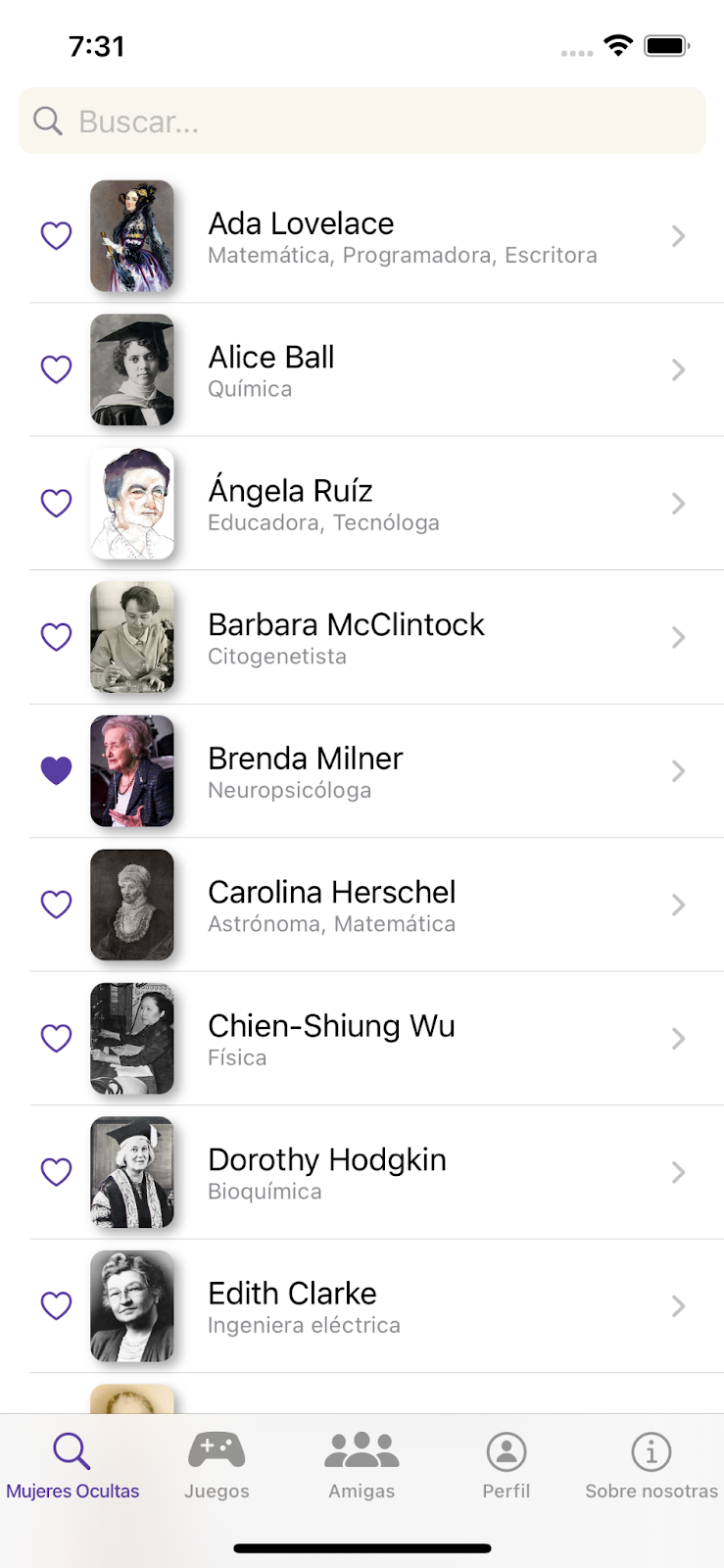Open the Perfil person icon tab
The width and height of the screenshot is (724, 1568).
point(507,1451)
